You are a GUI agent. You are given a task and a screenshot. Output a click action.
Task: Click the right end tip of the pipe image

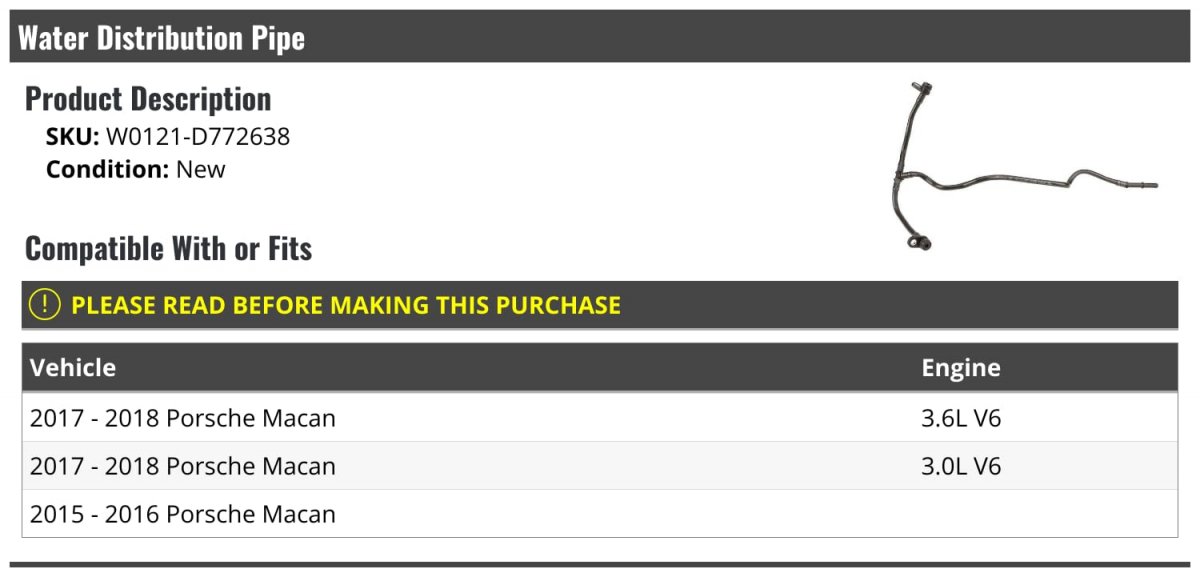(x=1153, y=186)
